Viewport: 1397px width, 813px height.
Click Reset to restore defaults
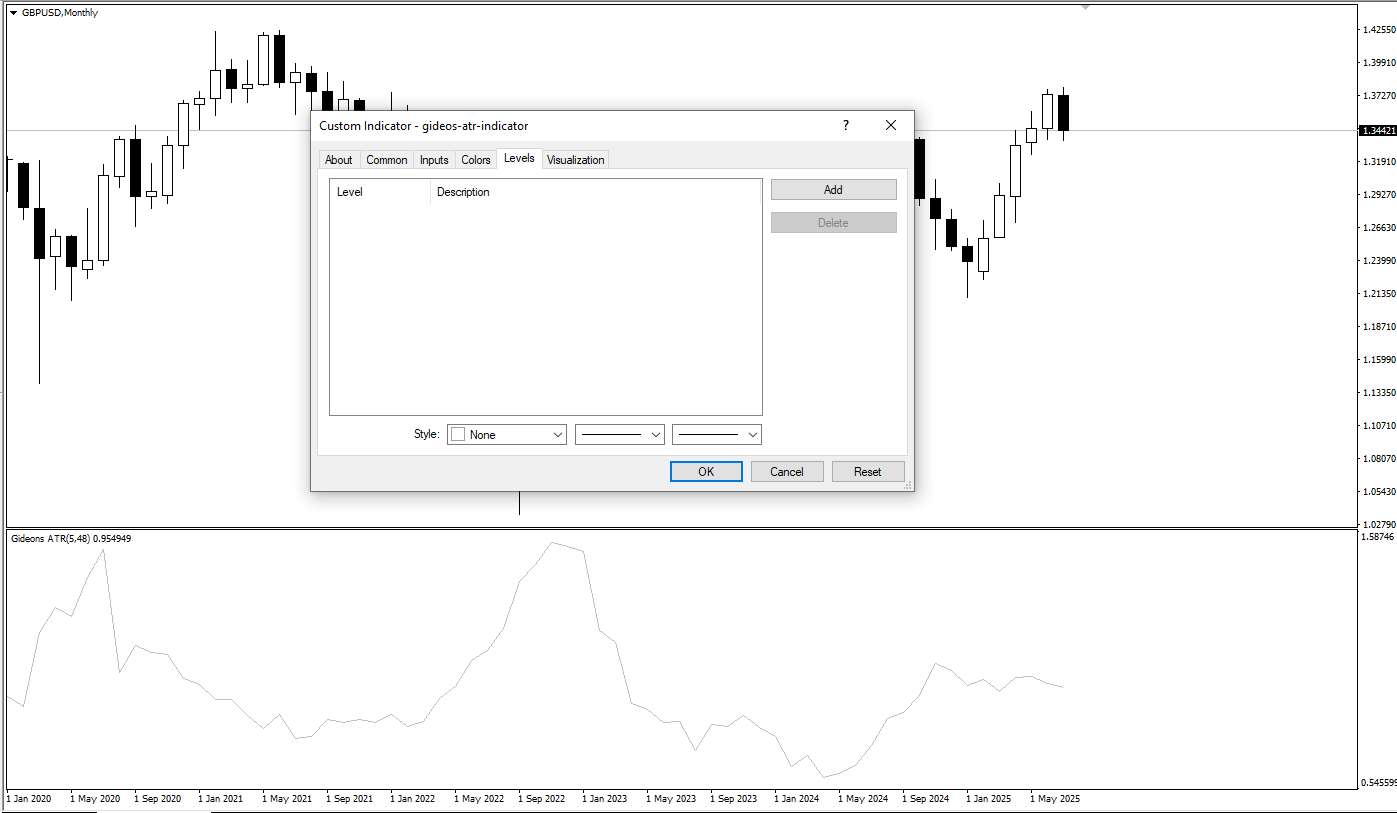tap(868, 472)
